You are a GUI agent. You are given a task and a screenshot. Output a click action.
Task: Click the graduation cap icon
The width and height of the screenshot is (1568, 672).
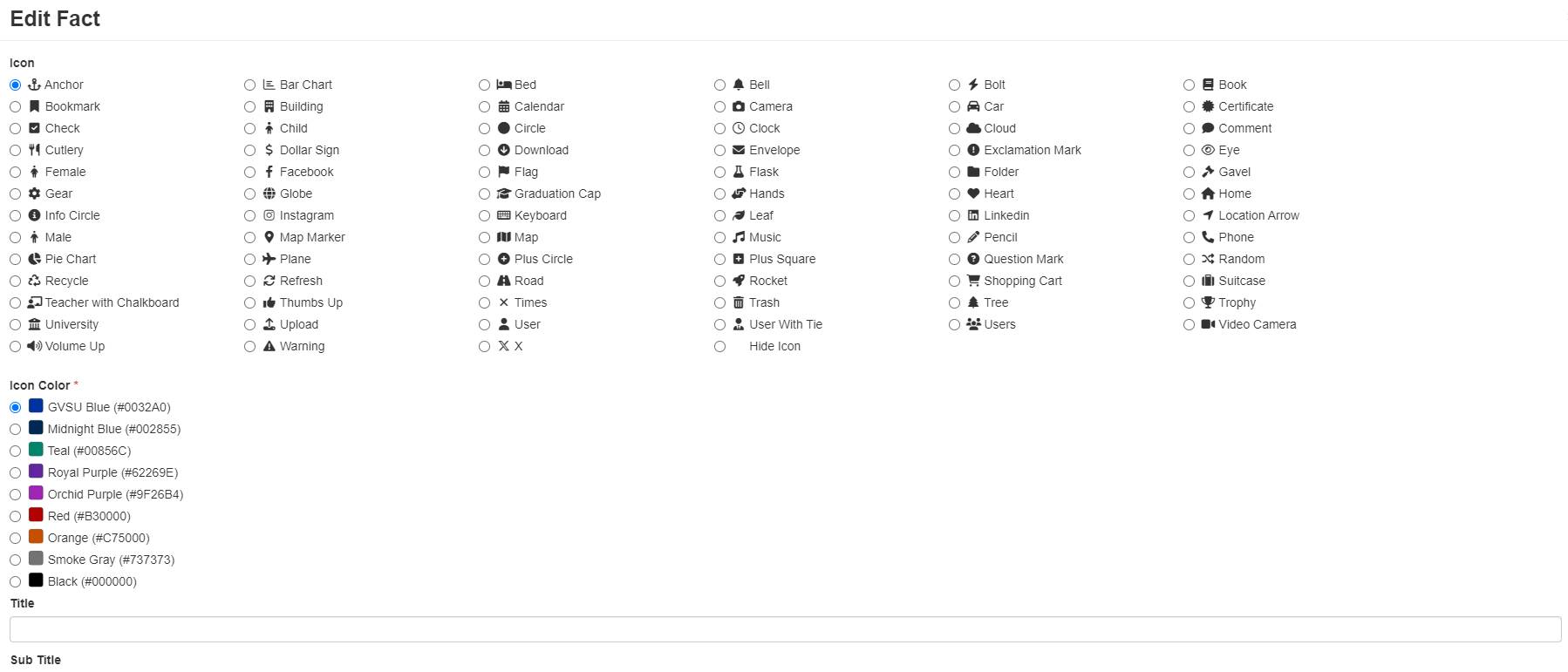point(503,193)
